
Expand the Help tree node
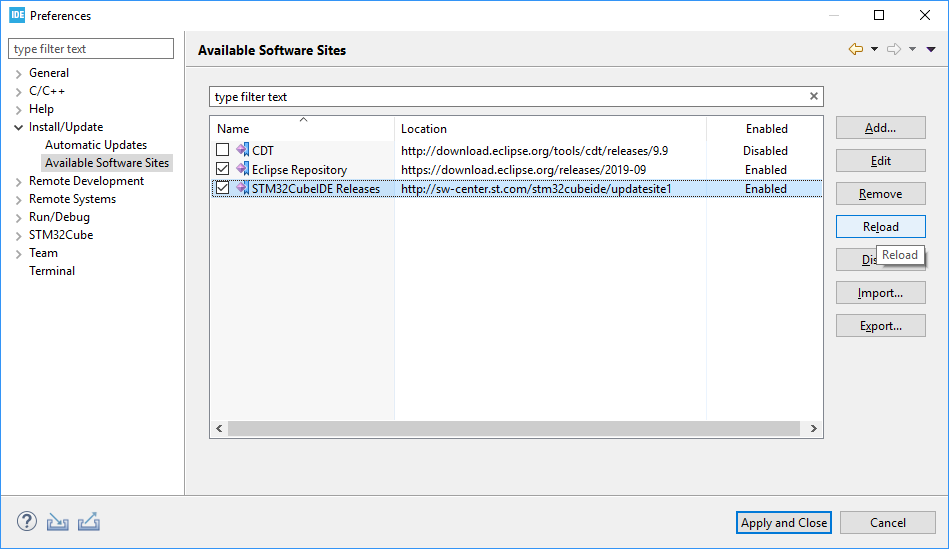(x=18, y=110)
